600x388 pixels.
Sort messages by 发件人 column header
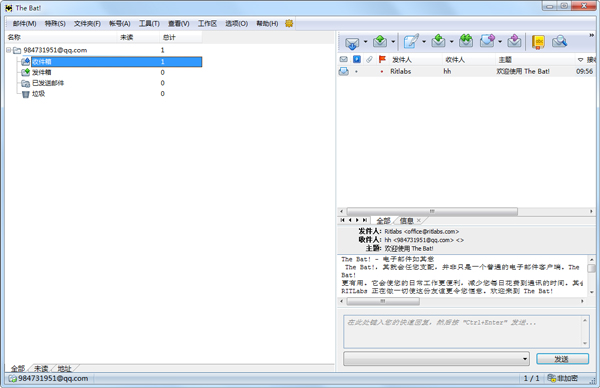(402, 60)
